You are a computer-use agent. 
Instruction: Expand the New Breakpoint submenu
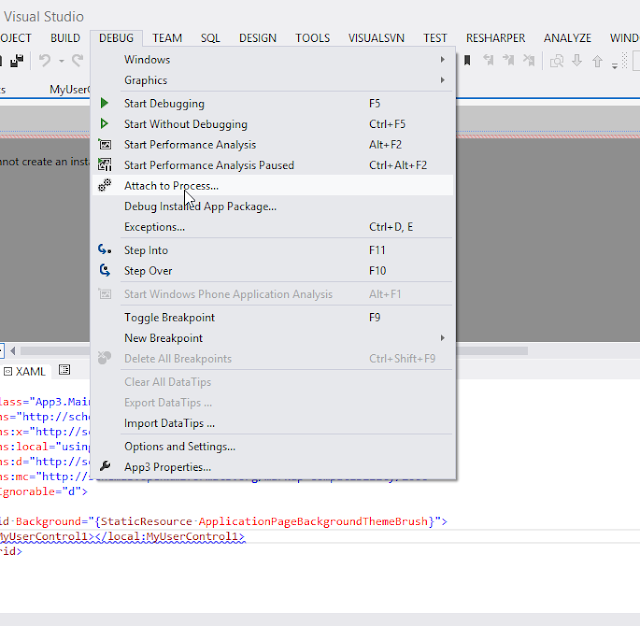442,338
